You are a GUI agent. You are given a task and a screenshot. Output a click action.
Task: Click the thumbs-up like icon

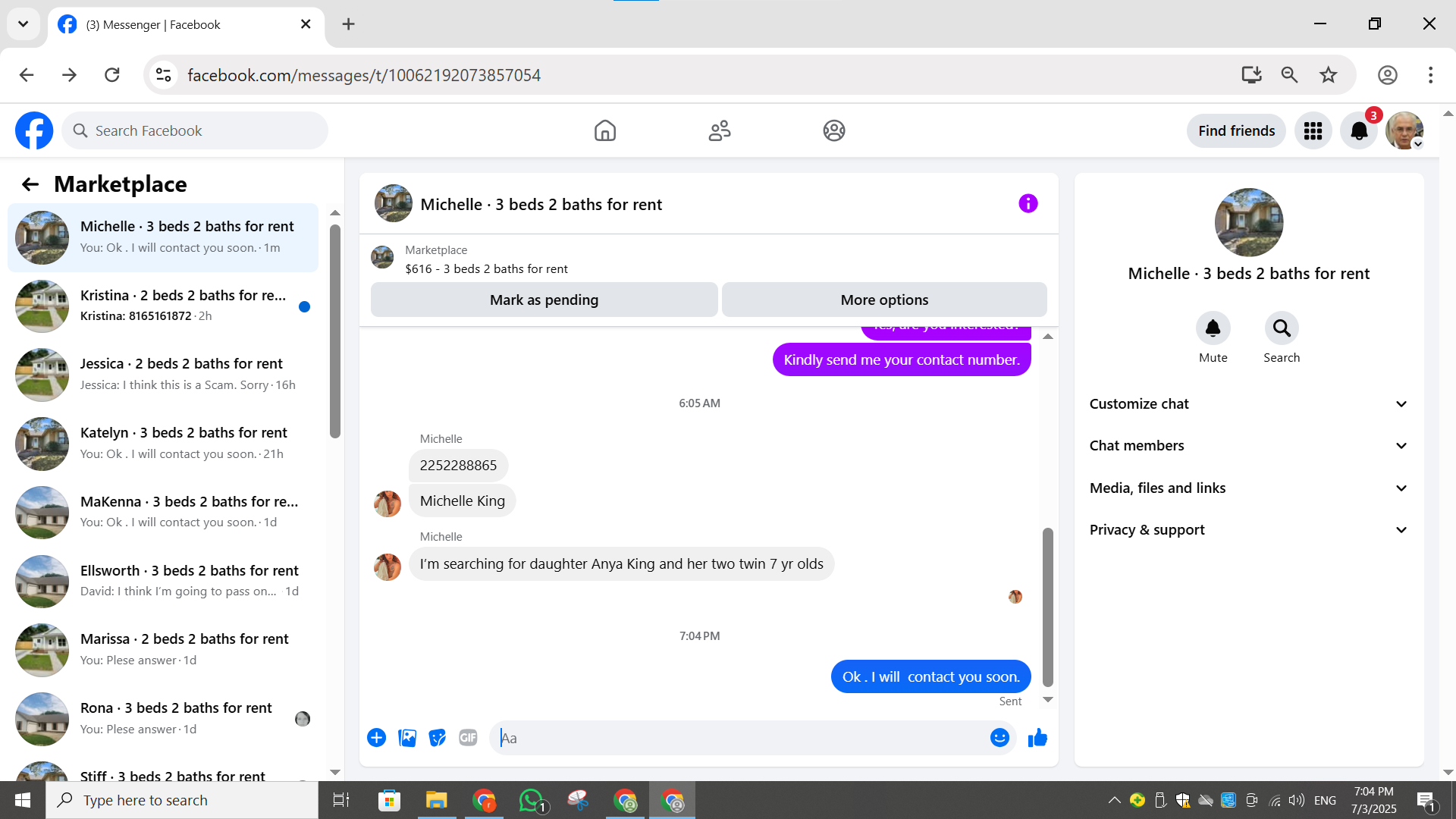(1037, 738)
